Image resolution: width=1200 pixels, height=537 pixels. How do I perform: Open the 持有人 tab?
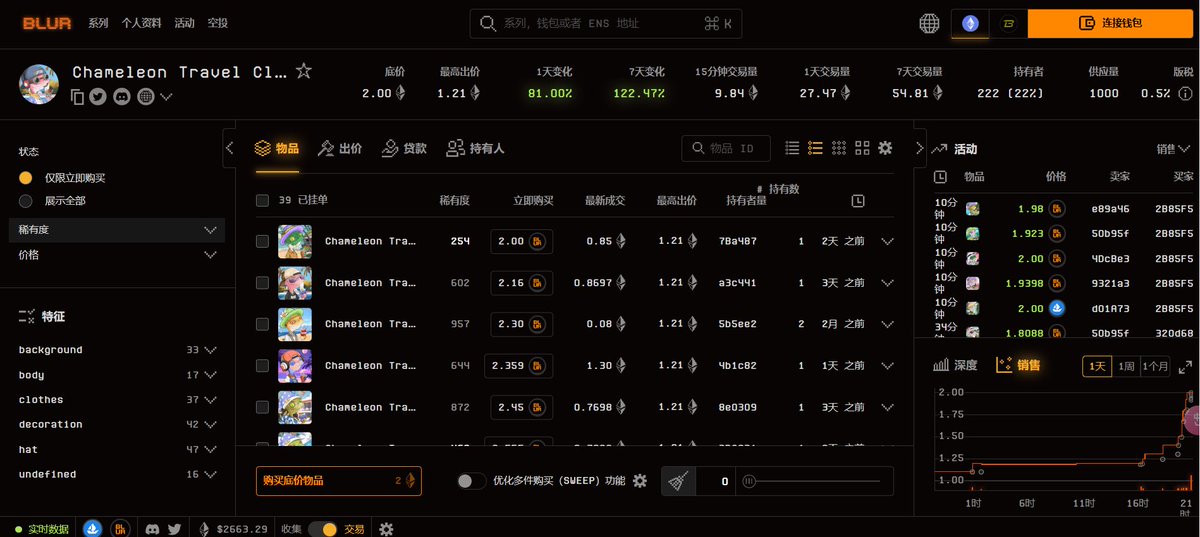475,148
